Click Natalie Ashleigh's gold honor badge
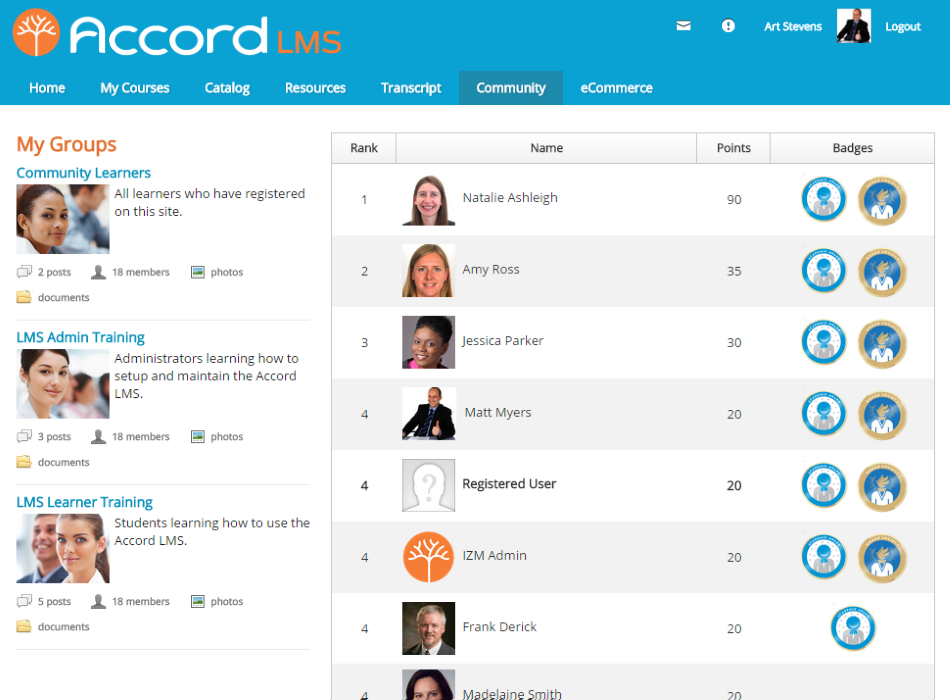The height and width of the screenshot is (700, 950). (x=882, y=201)
